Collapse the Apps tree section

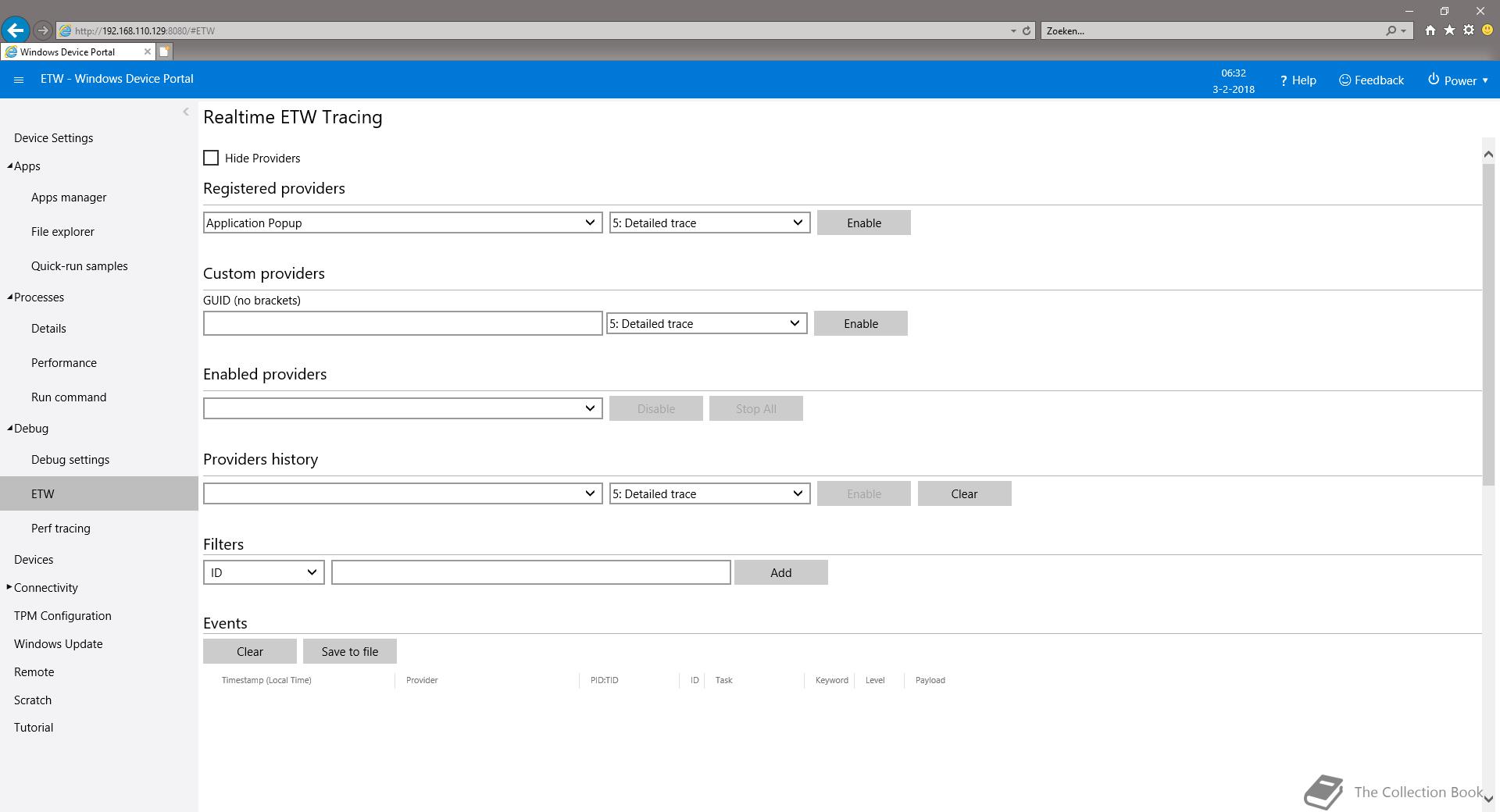(10, 166)
